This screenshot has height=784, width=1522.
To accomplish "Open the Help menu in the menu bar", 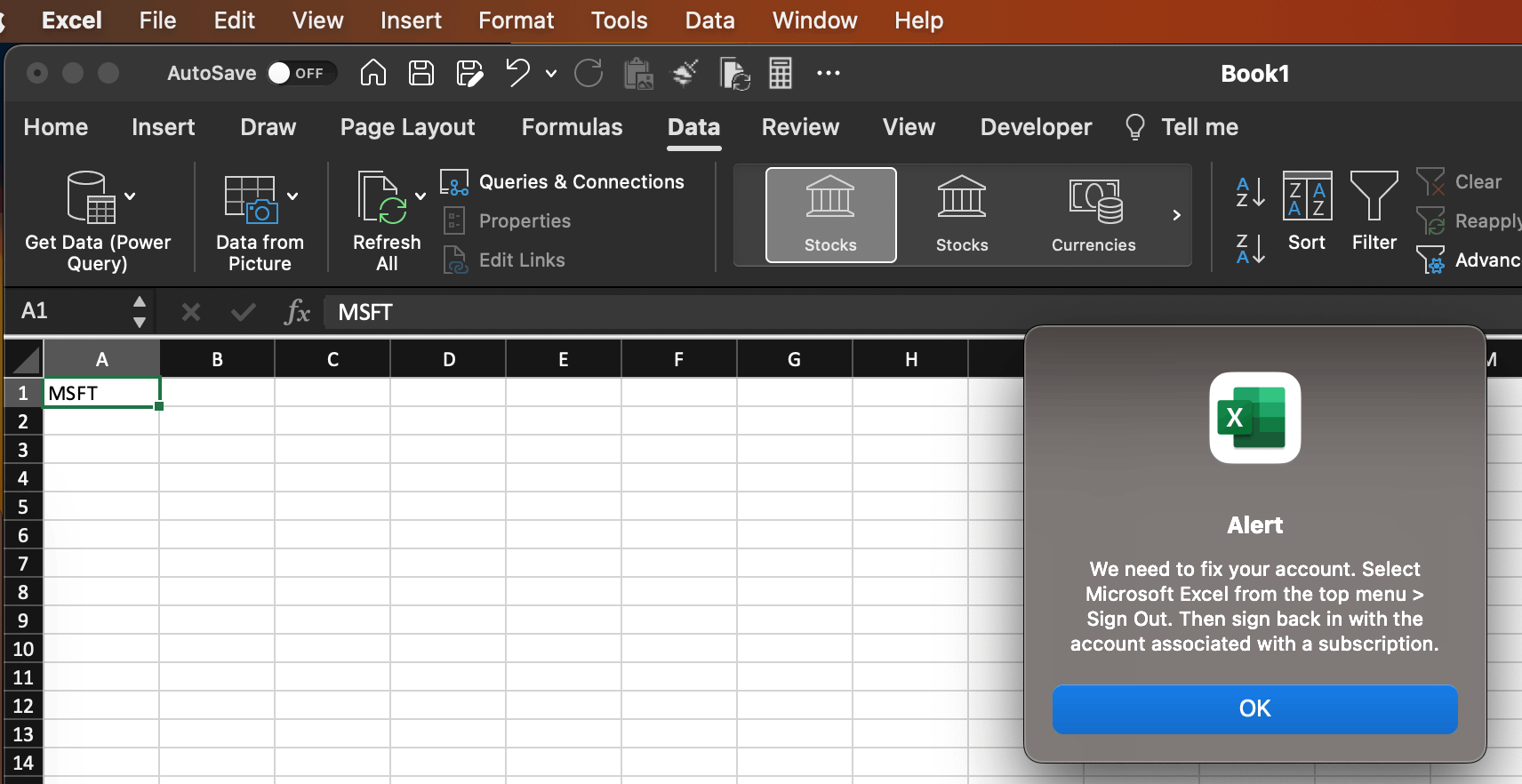I will coord(919,20).
